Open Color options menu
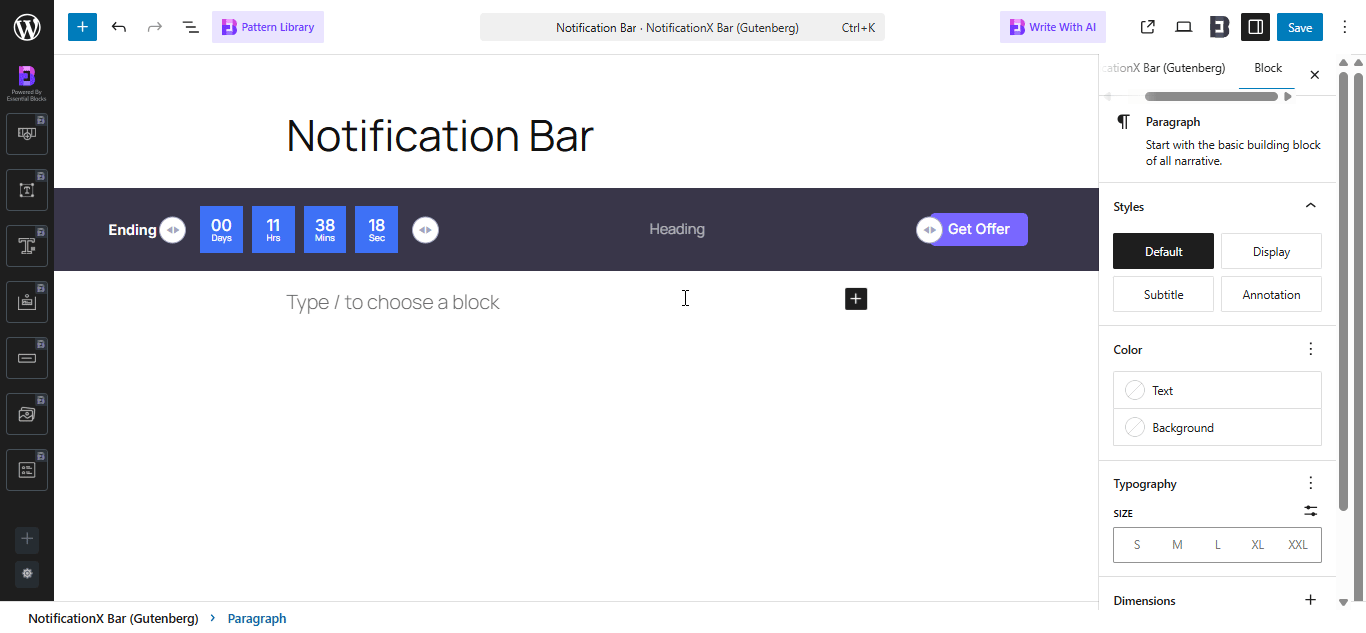The height and width of the screenshot is (633, 1366). pyautogui.click(x=1311, y=349)
